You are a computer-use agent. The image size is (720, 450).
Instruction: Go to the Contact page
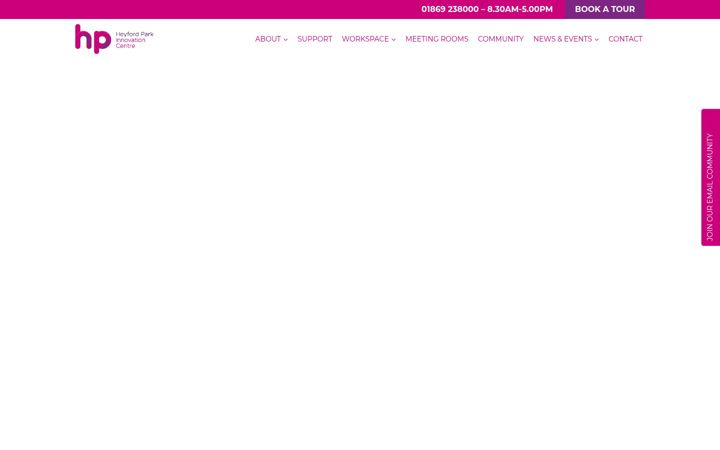pyautogui.click(x=625, y=39)
